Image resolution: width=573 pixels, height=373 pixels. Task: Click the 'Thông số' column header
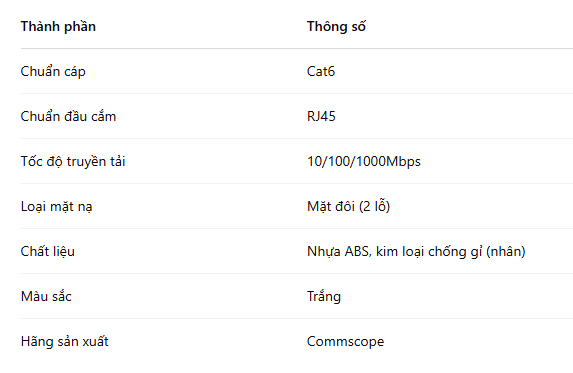click(x=336, y=27)
